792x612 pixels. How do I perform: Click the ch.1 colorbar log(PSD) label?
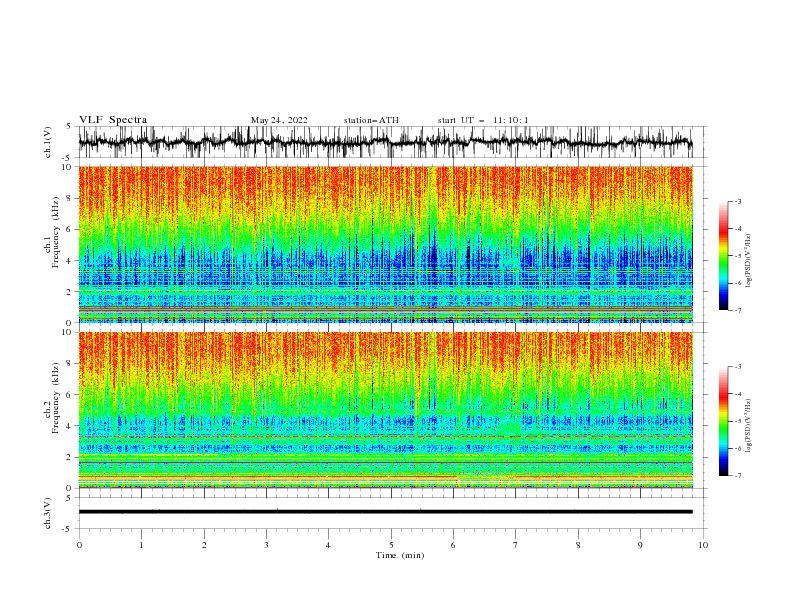(x=749, y=261)
